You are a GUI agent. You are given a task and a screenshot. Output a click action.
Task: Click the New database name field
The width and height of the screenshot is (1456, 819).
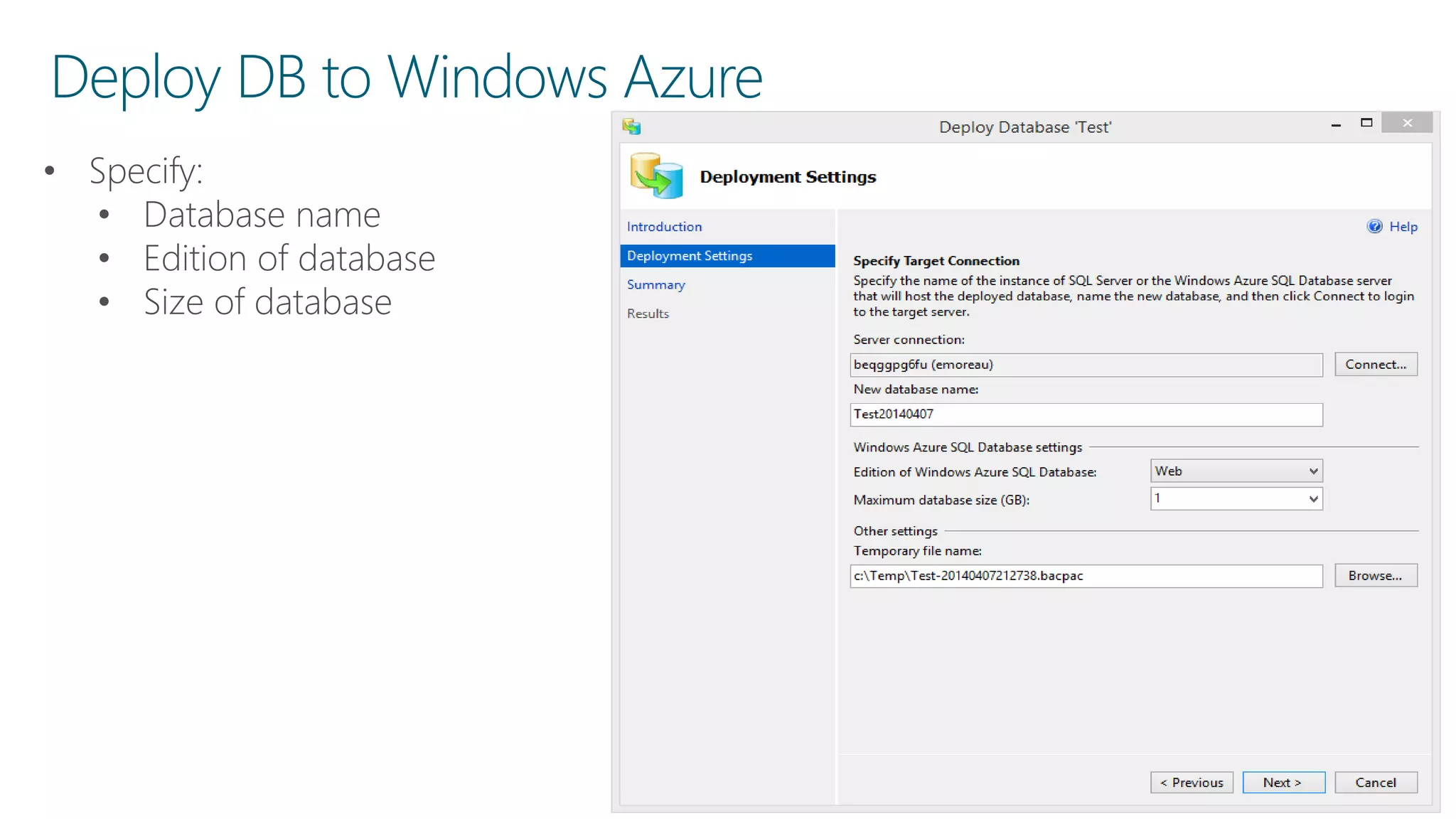point(1086,414)
